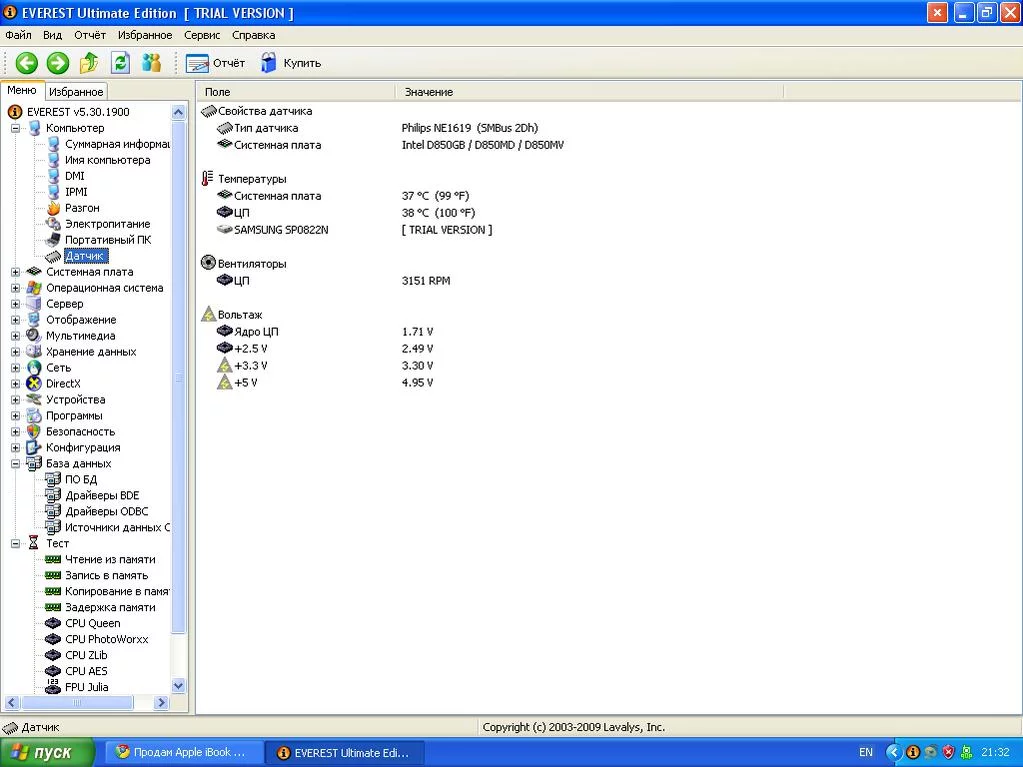Select the Датчик sensor tree item
Viewport: 1023px width, 767px height.
[x=85, y=256]
